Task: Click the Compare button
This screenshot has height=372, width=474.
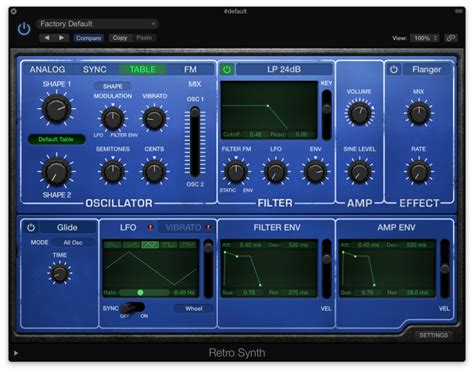Action: (88, 38)
